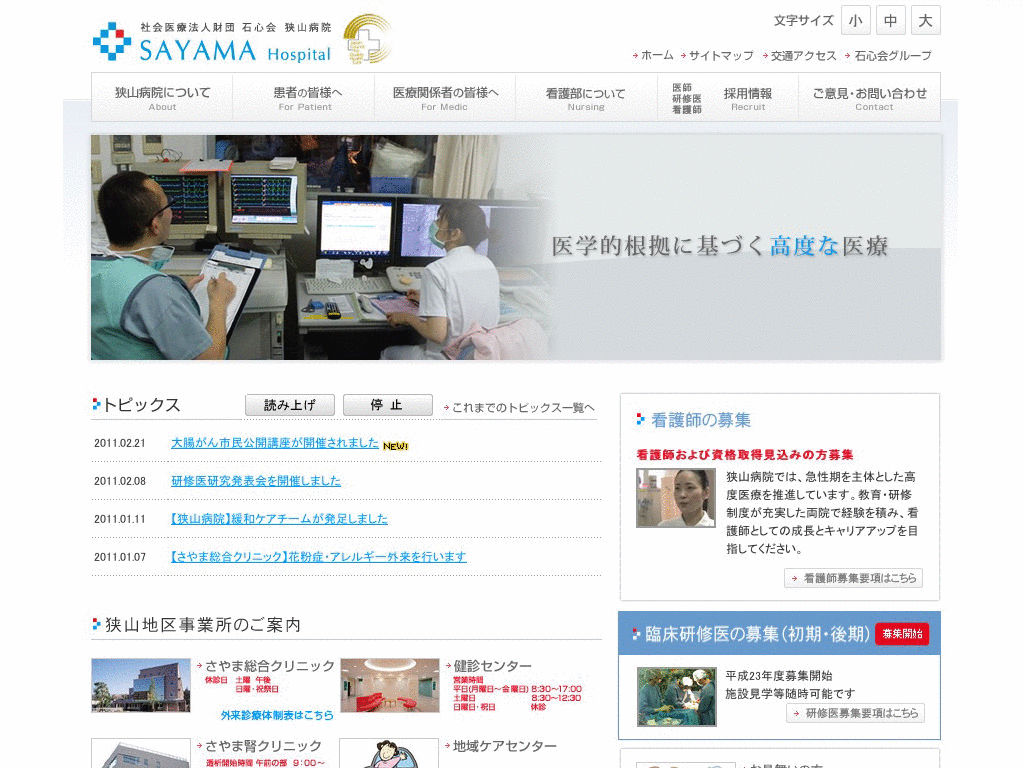Click 看護師募集要項はこちら button
The height and width of the screenshot is (768, 1024).
853,578
